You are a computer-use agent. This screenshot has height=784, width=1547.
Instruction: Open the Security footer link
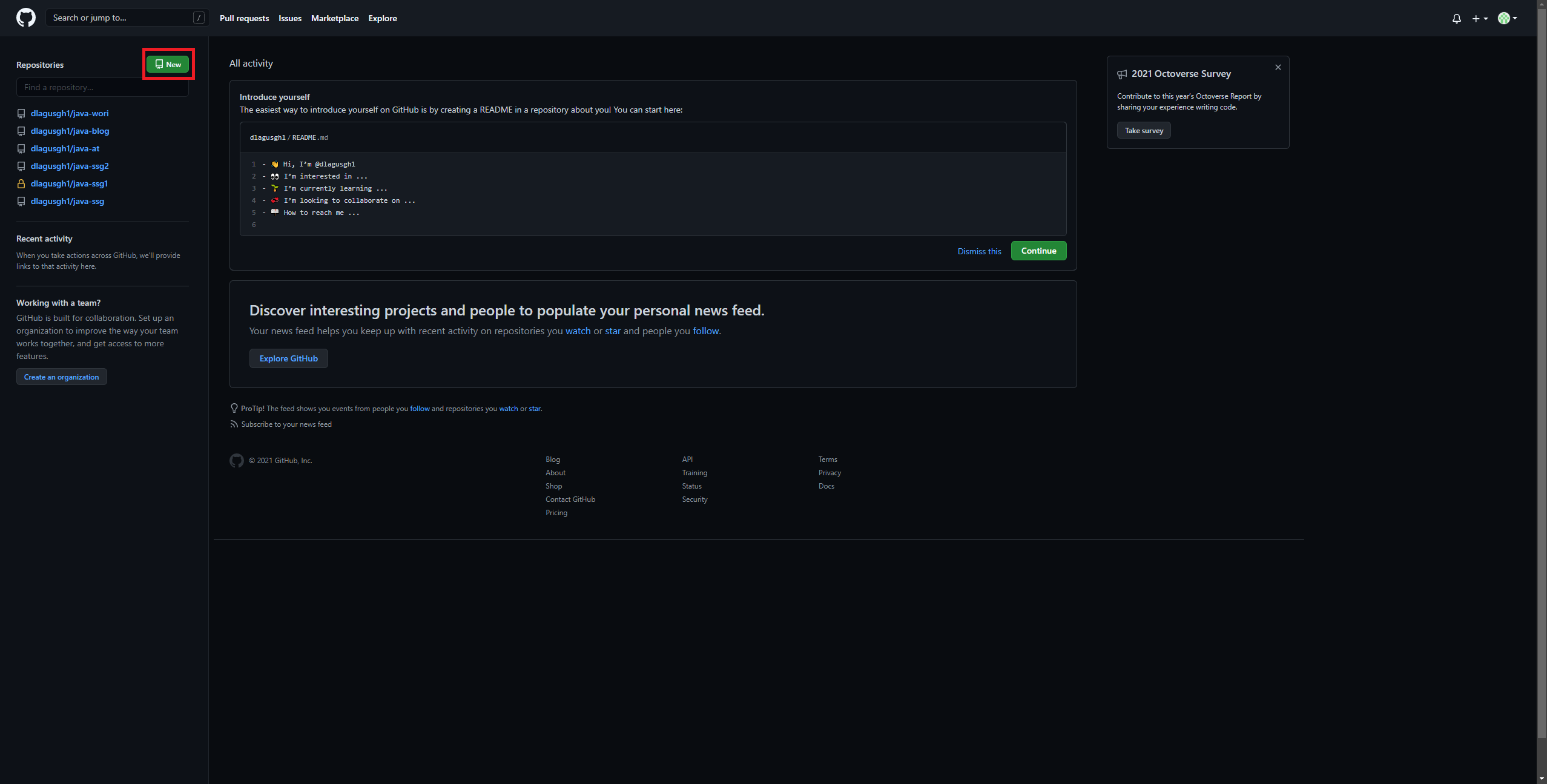(694, 499)
